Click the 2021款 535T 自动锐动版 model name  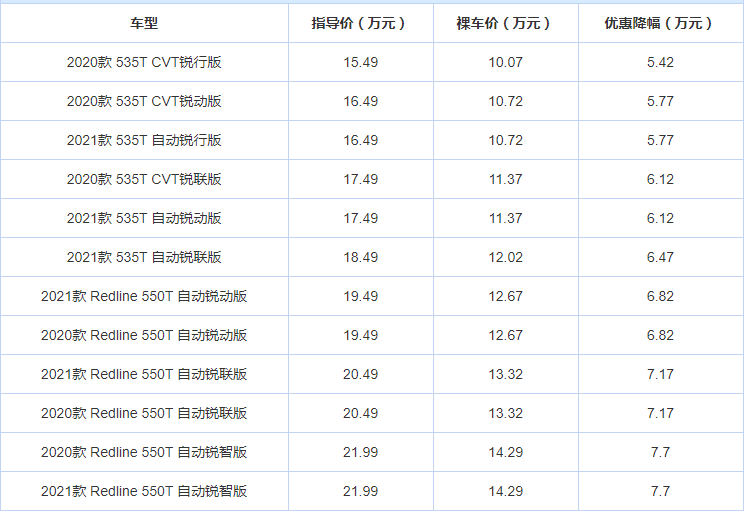pyautogui.click(x=144, y=218)
